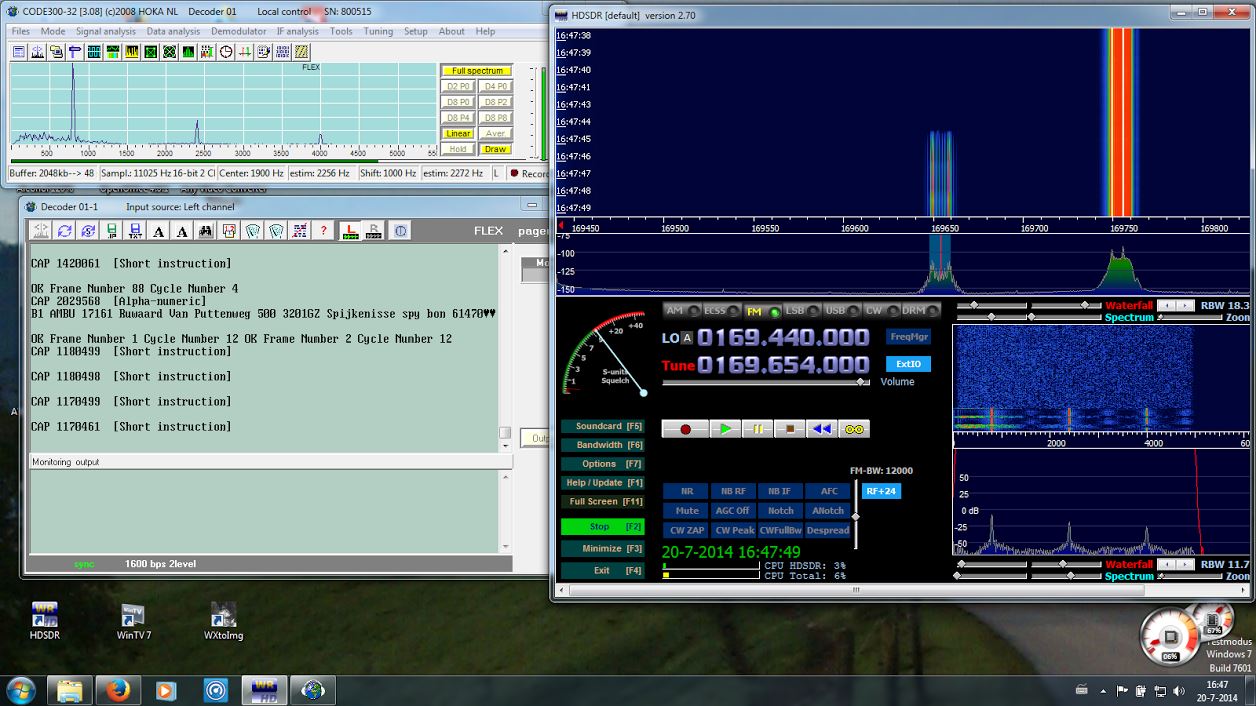
Task: Click the second blue refresh icon in Decoder
Action: click(x=88, y=231)
